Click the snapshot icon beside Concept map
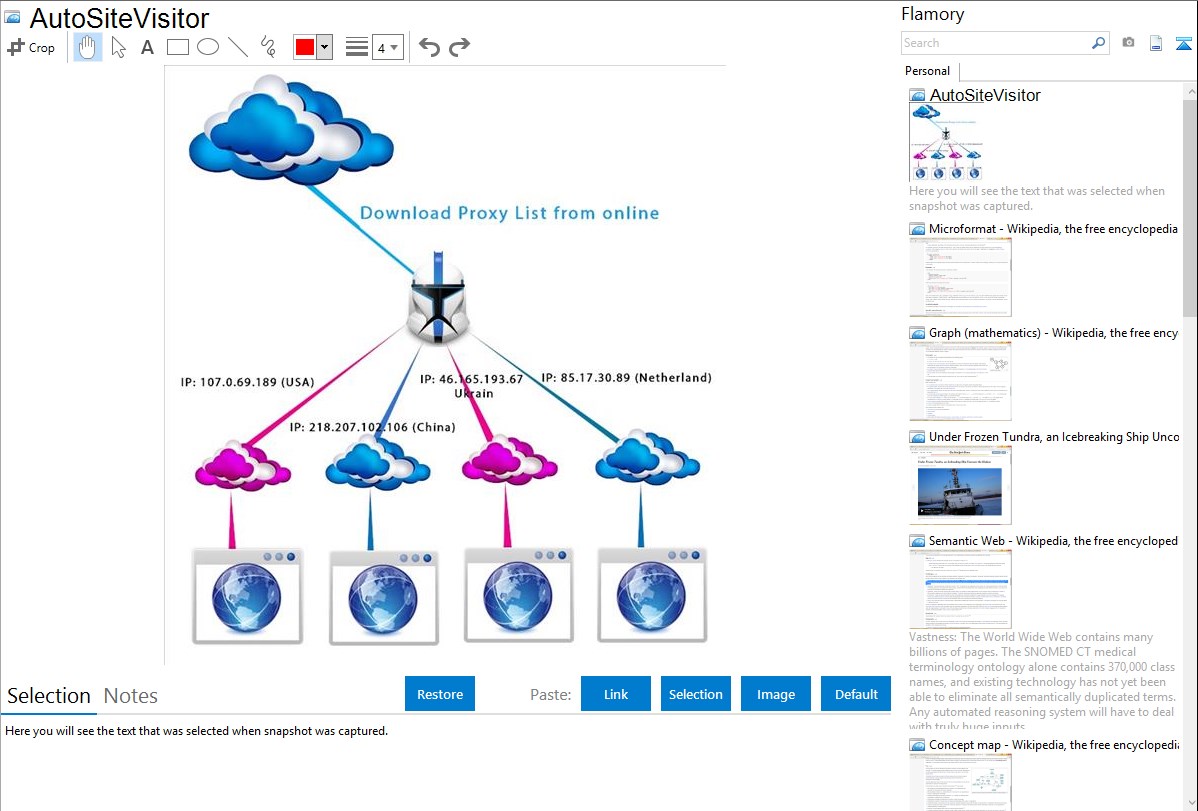Image resolution: width=1198 pixels, height=811 pixels. 917,745
